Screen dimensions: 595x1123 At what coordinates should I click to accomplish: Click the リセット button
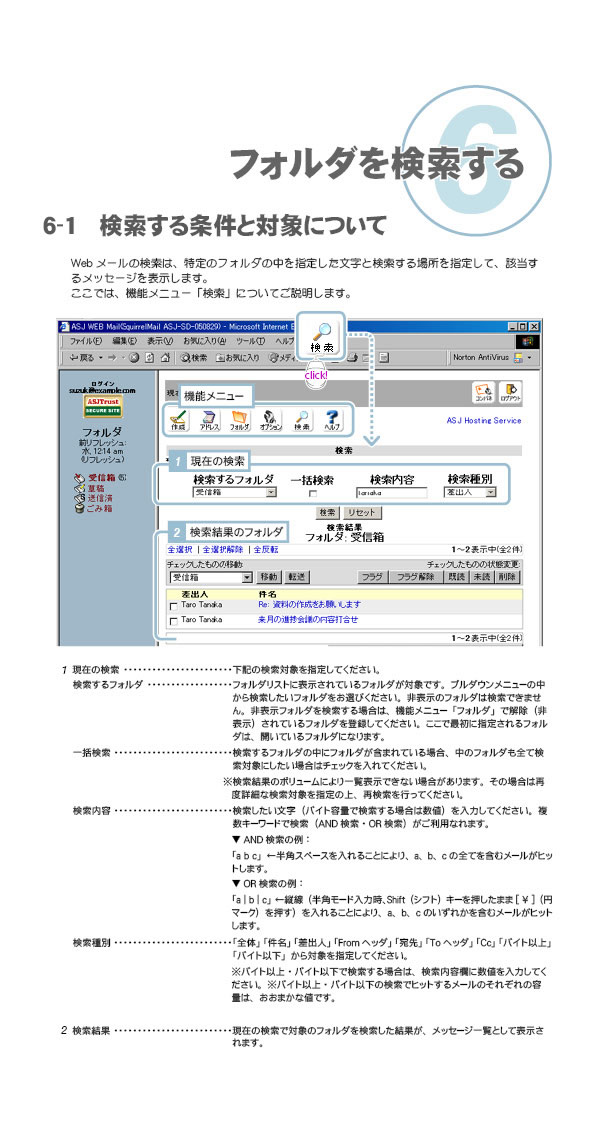click(x=362, y=513)
